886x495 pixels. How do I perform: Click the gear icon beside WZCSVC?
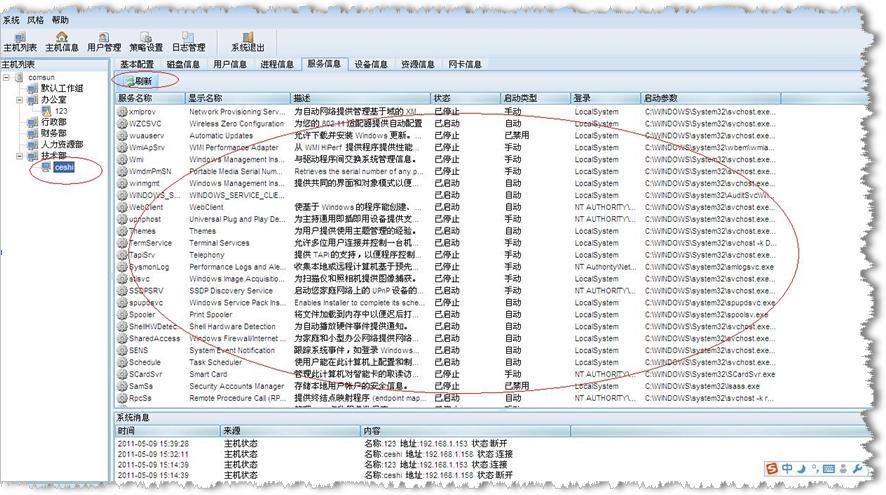point(122,123)
